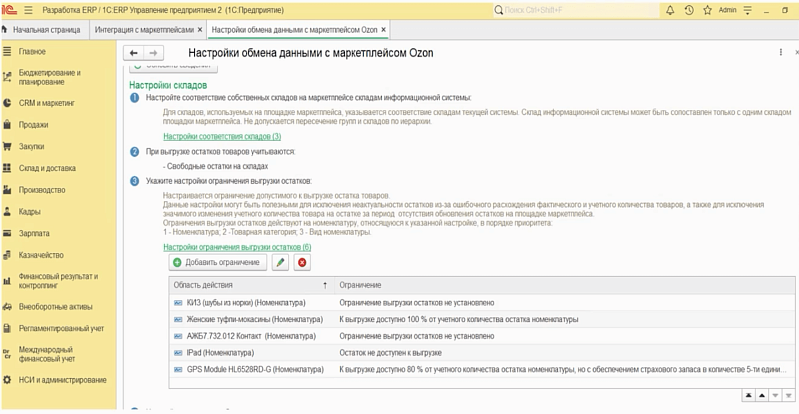This screenshot has width=799, height=414.
Task: Click Добавить ограничение button
Action: [218, 262]
